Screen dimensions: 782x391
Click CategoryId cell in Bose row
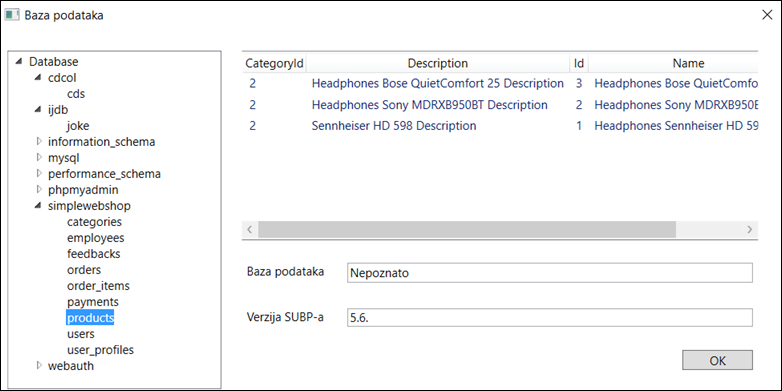(x=253, y=83)
